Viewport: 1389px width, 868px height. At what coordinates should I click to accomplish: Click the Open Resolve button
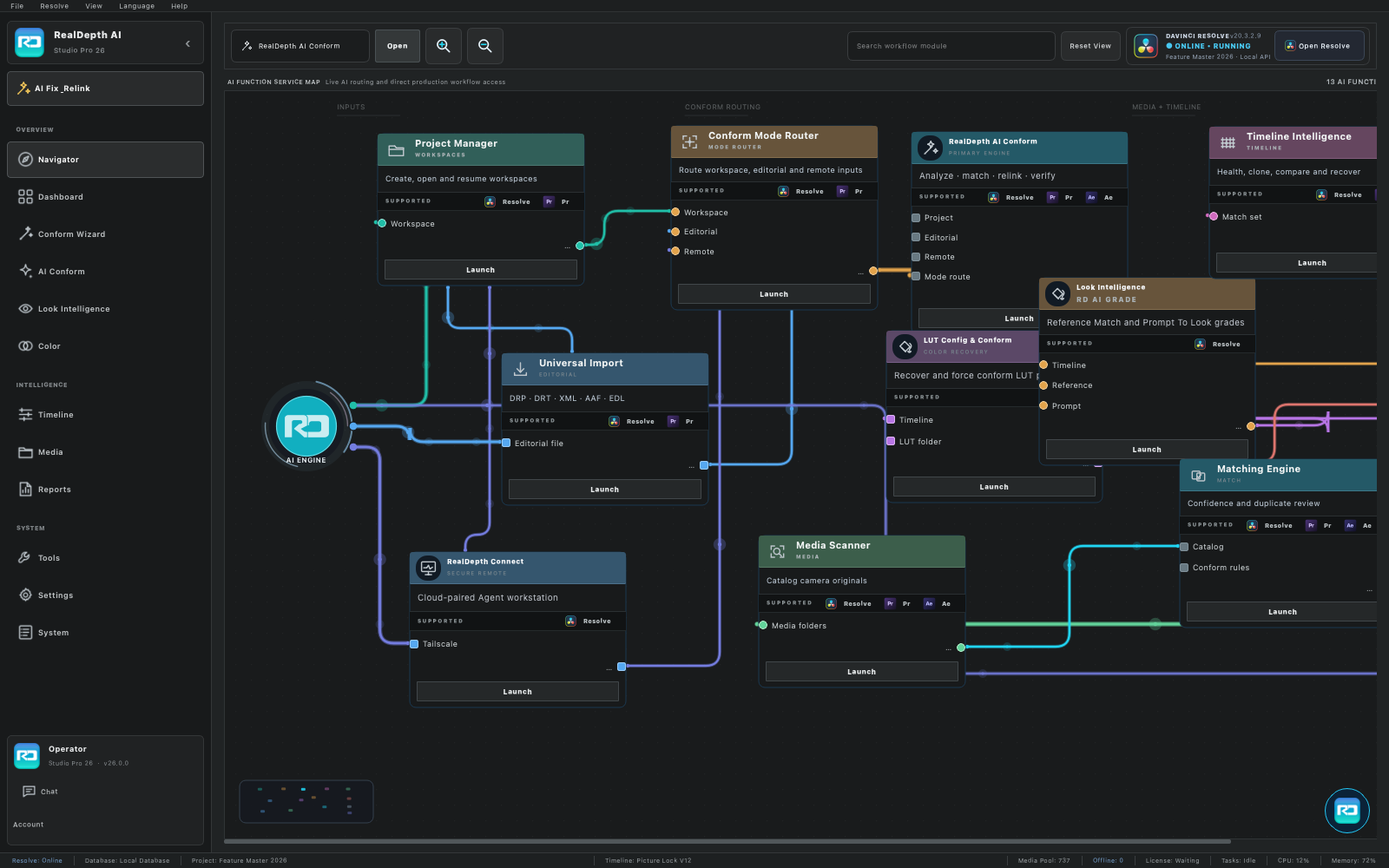(x=1319, y=46)
